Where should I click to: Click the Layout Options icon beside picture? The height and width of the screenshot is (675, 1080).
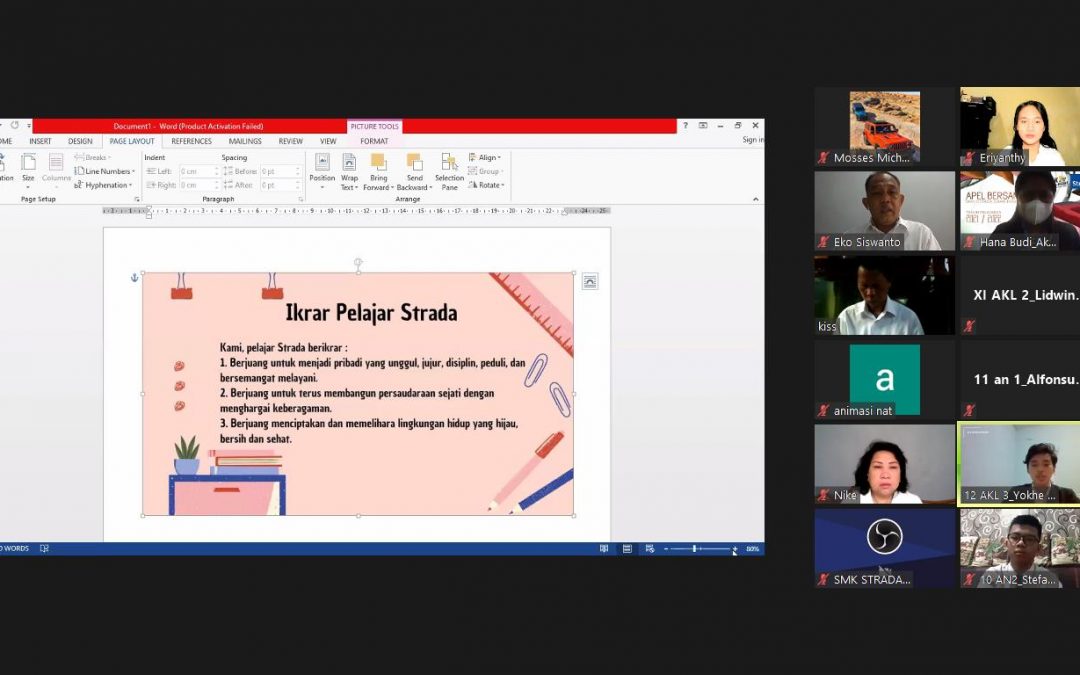(x=590, y=282)
